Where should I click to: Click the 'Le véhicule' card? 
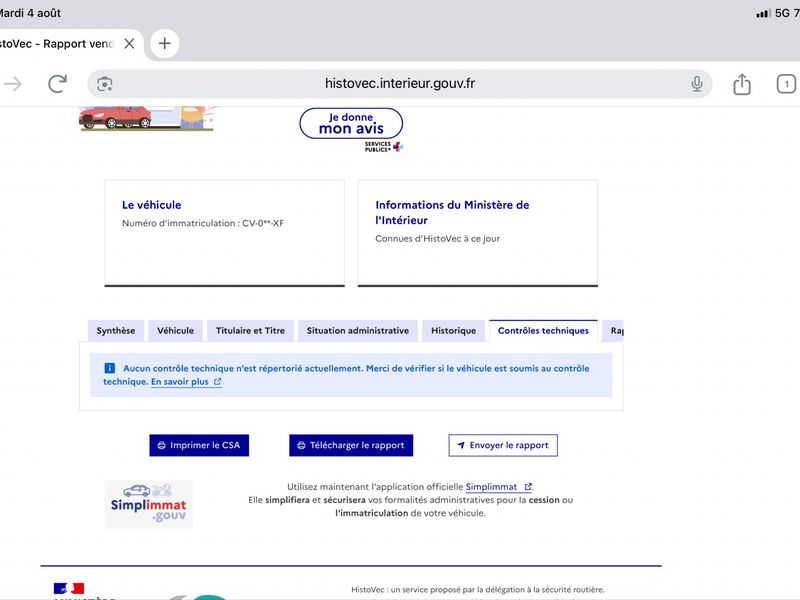[224, 233]
